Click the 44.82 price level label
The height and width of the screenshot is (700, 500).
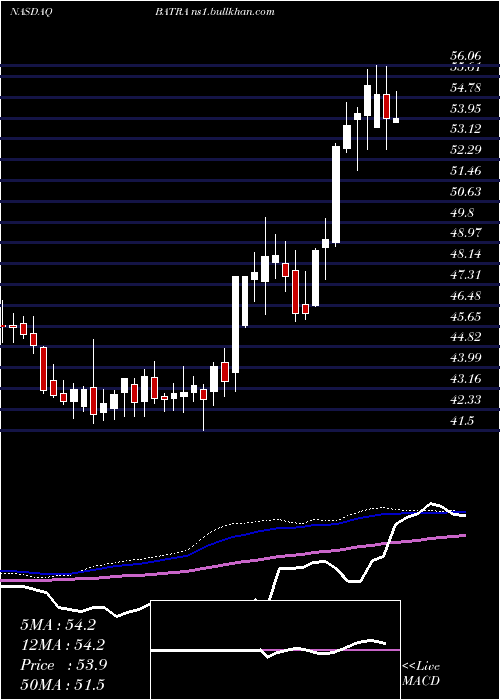pyautogui.click(x=466, y=337)
